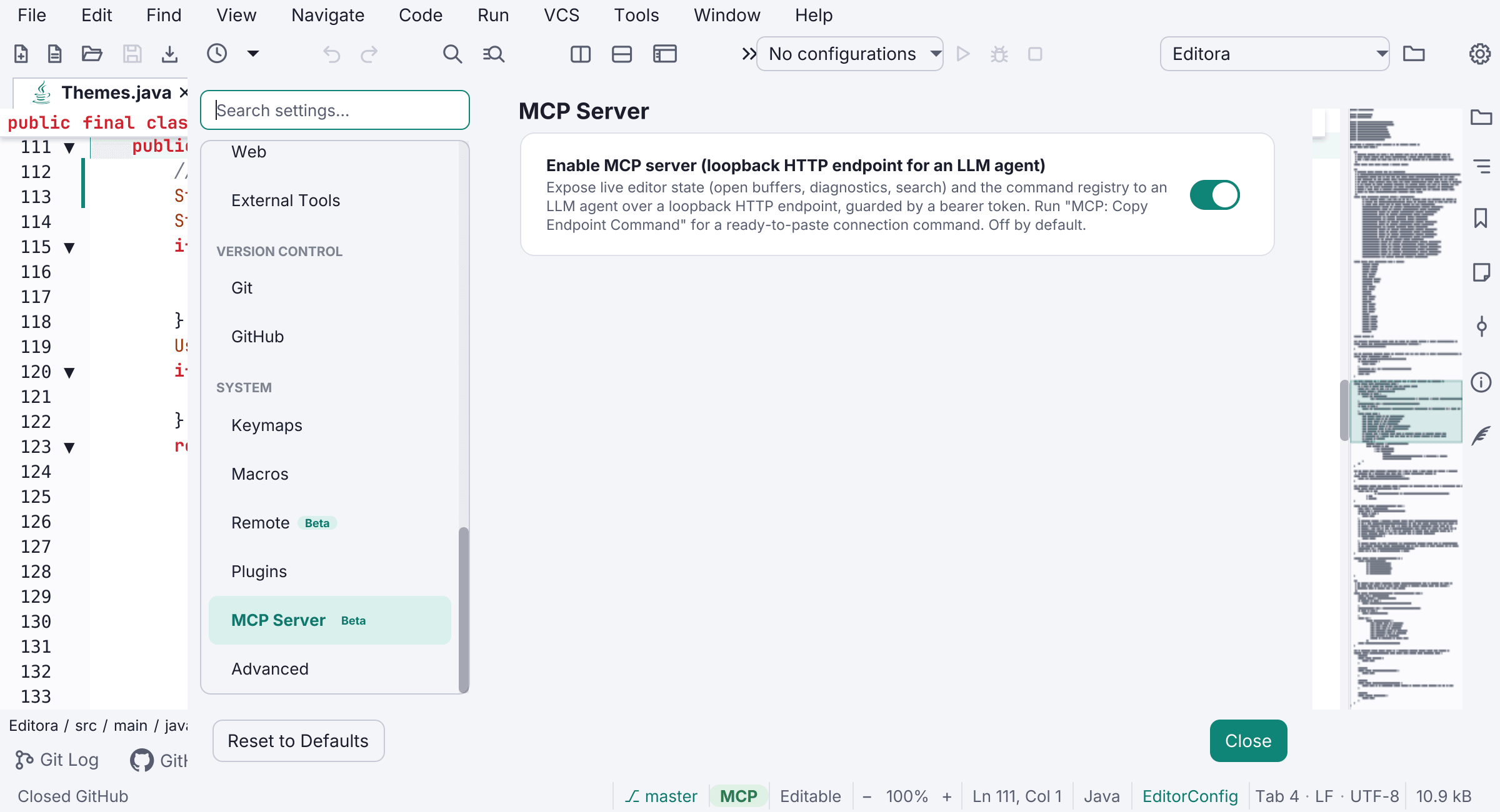1500x812 pixels.
Task: Click the info circle icon in sidebar
Action: tap(1481, 382)
